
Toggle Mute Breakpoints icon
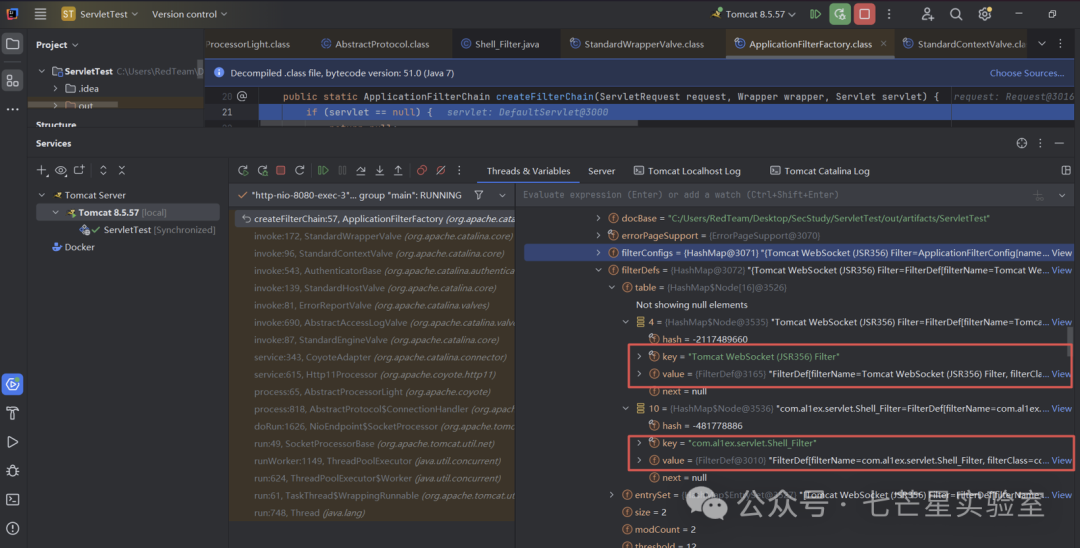441,170
